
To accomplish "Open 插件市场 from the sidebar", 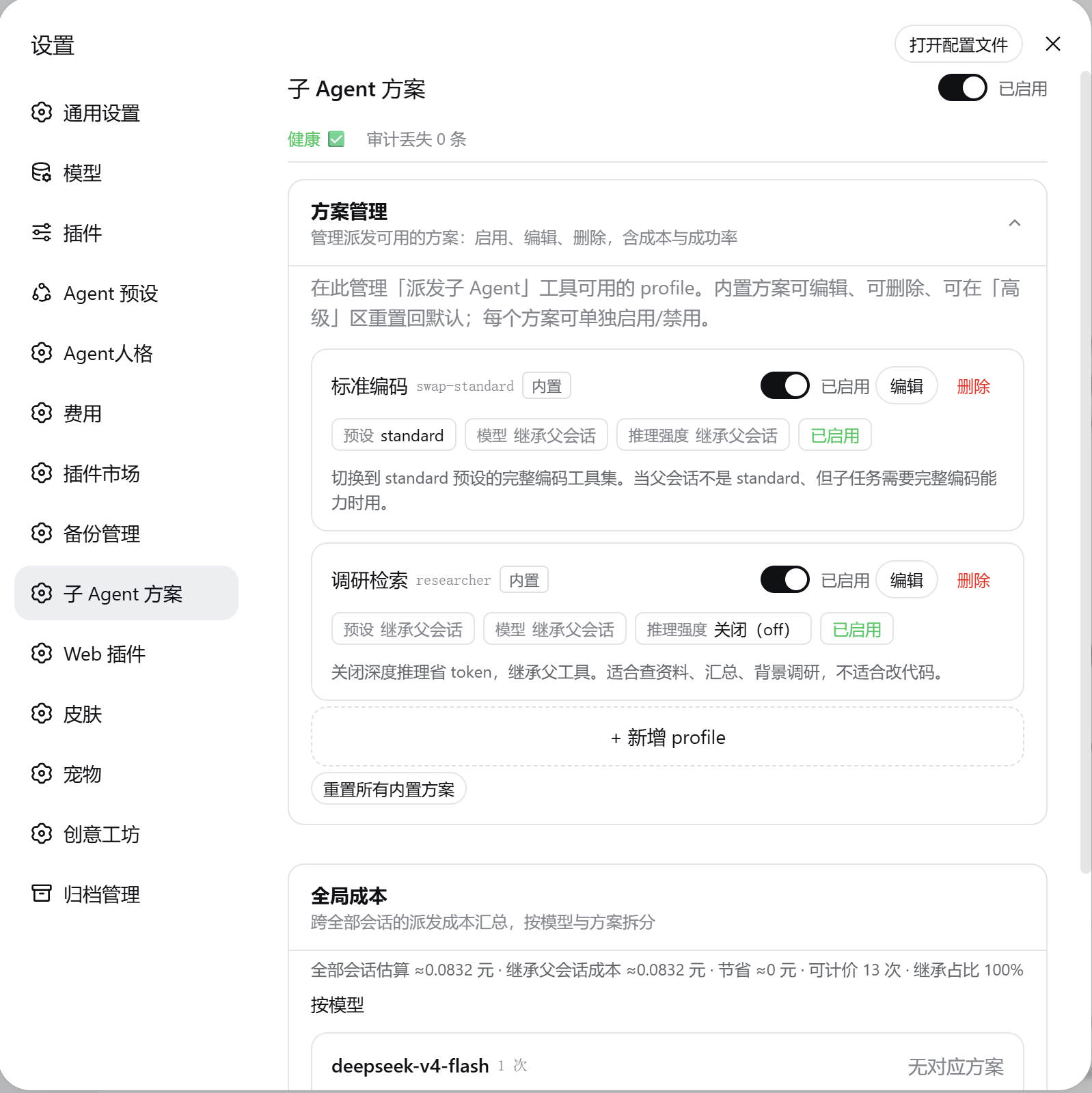I will pyautogui.click(x=126, y=473).
